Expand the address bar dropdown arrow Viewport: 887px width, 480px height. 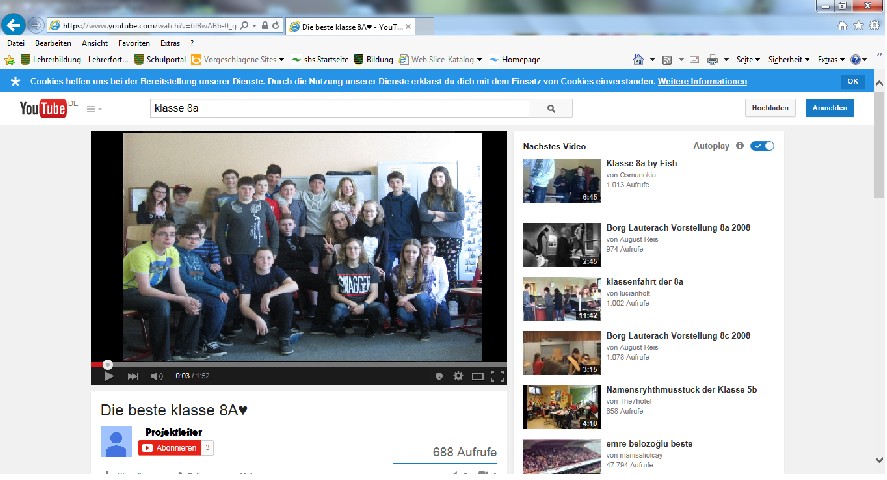[x=255, y=25]
